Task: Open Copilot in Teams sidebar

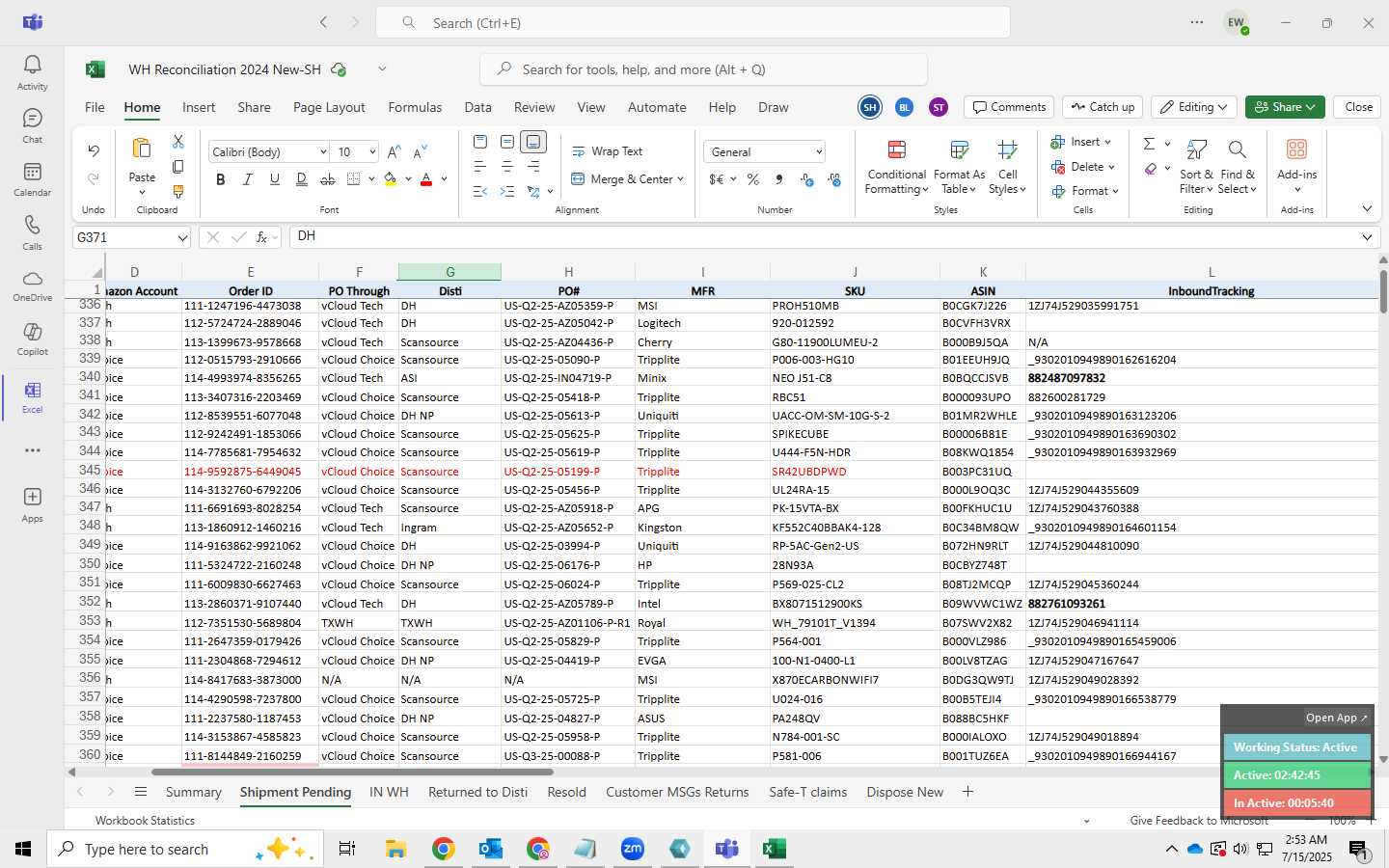Action: (x=32, y=339)
